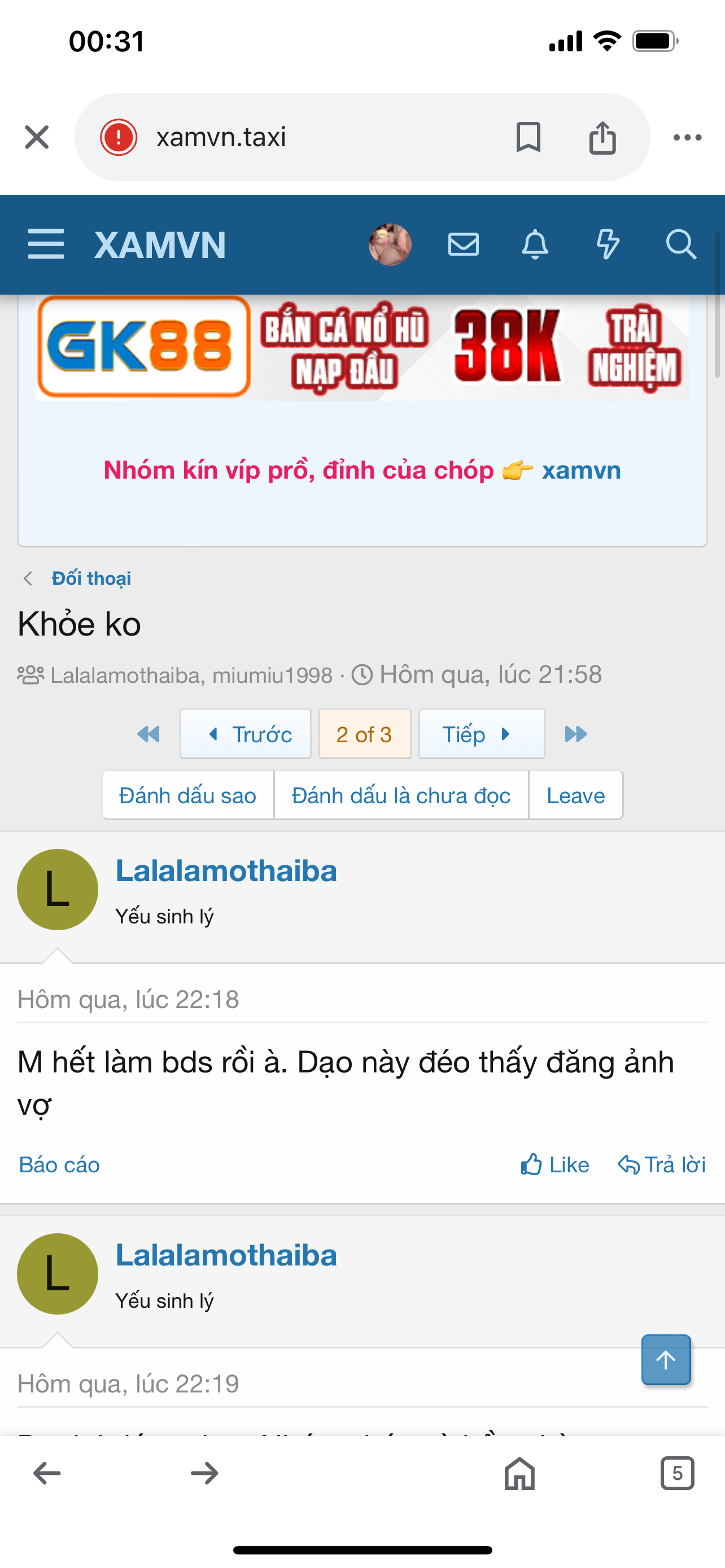Mark conversation unread via Đánh dấu là chưa đọc

pos(401,795)
